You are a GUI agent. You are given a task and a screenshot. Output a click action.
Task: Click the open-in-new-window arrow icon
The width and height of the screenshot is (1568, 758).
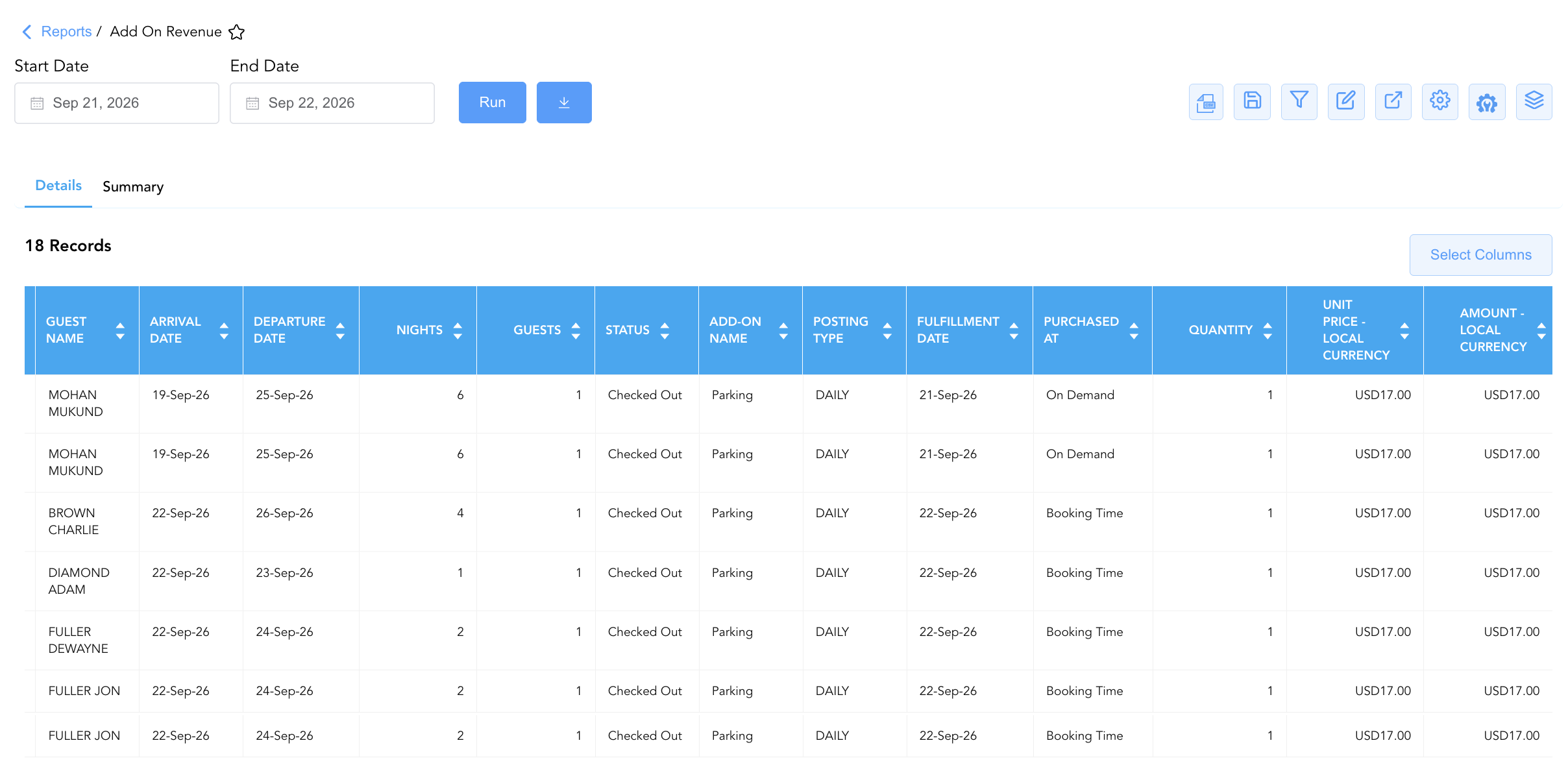[1393, 102]
